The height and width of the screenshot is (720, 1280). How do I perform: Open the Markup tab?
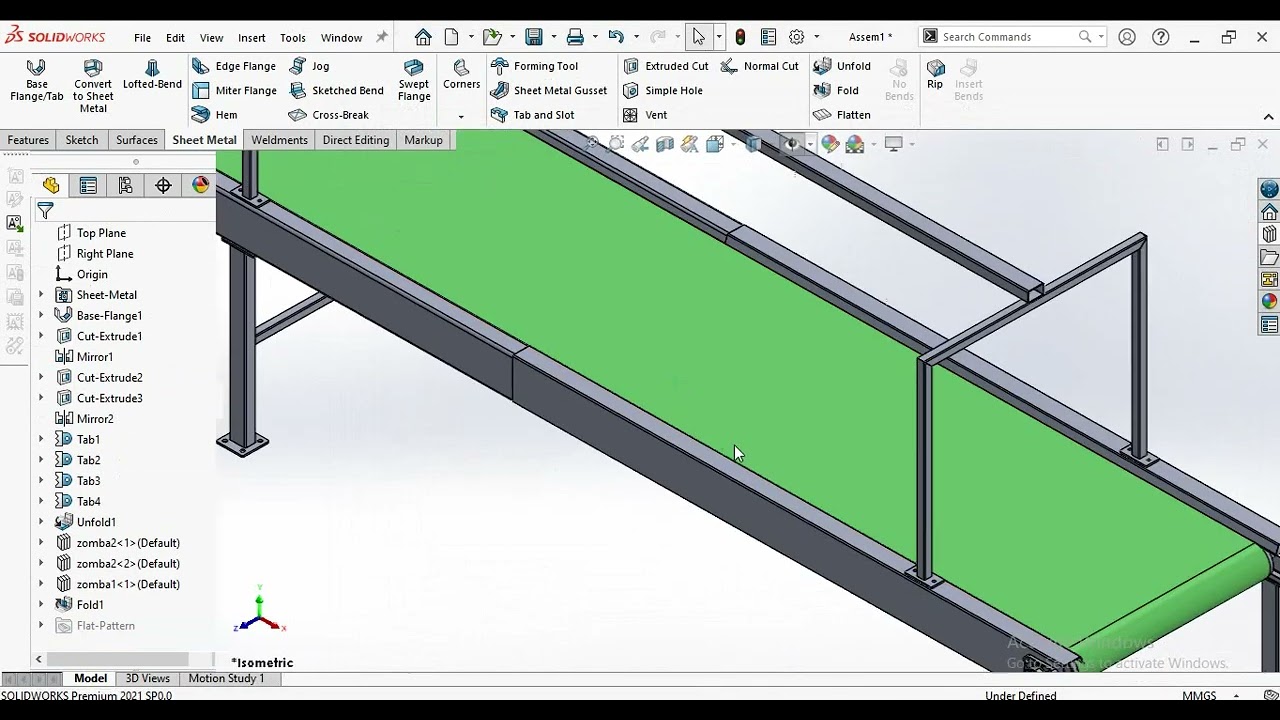point(423,140)
